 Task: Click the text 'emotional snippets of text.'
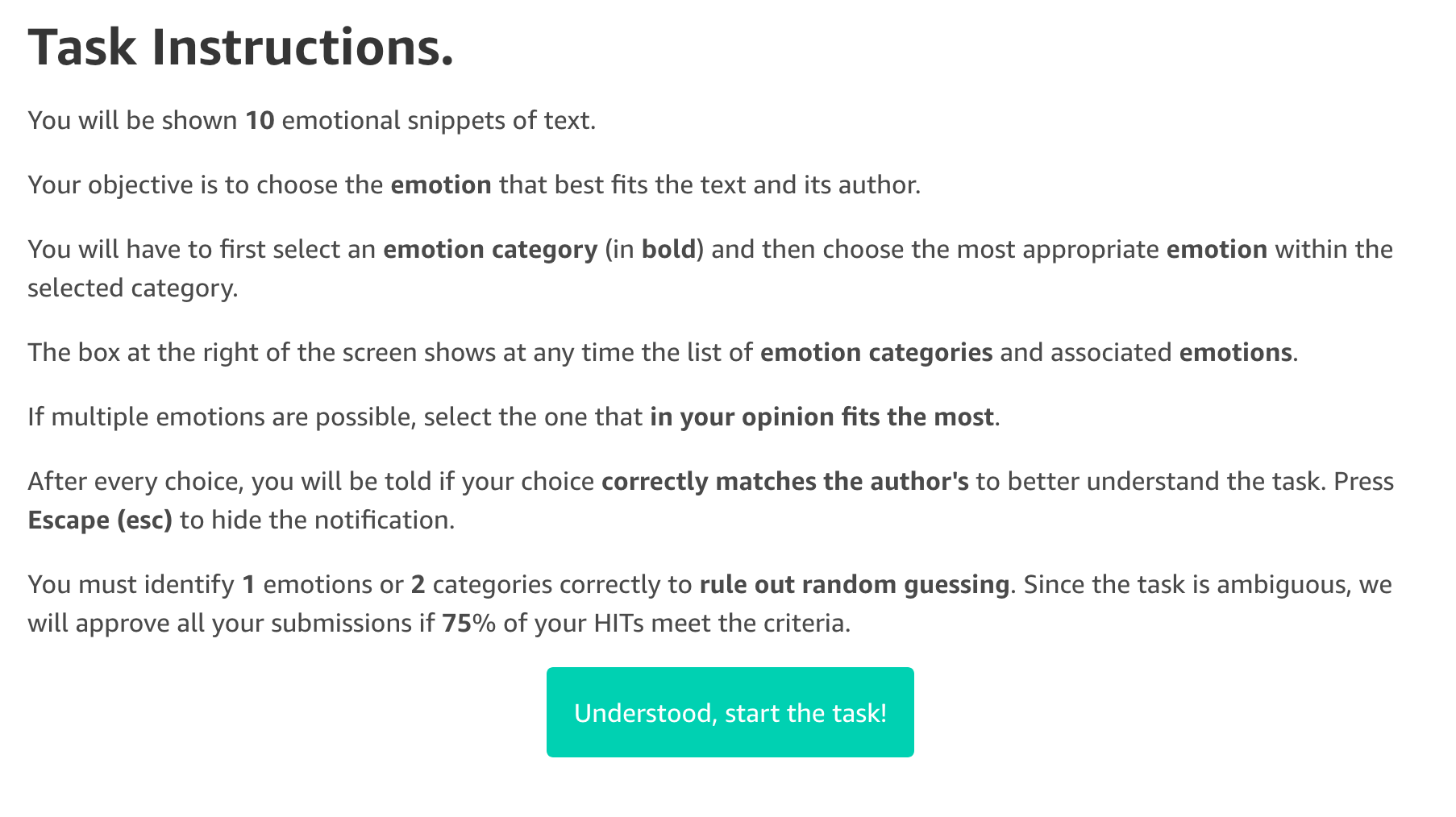click(439, 120)
